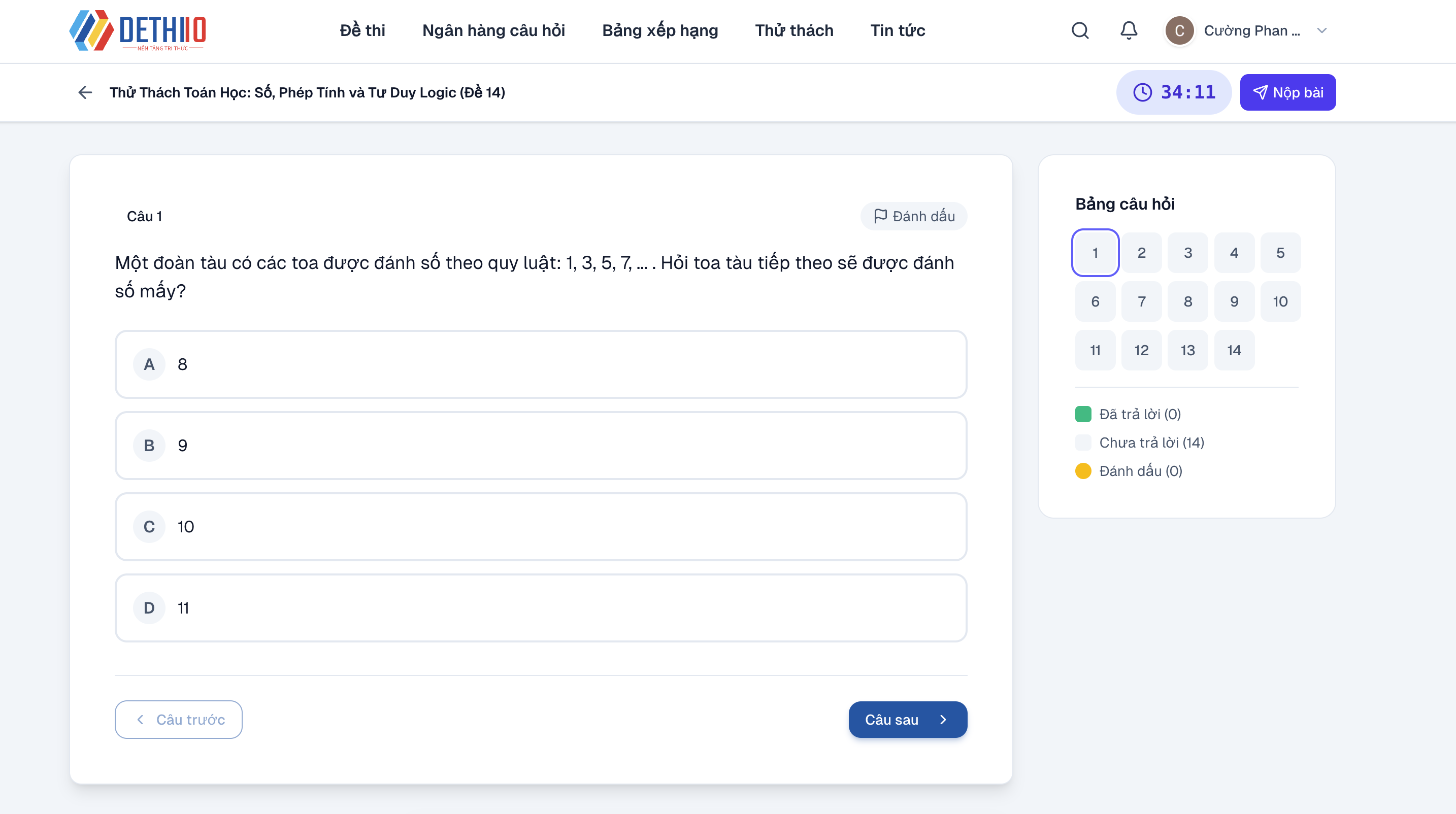Jump to question 11 in panel
Image resolution: width=1456 pixels, height=814 pixels.
(1096, 350)
